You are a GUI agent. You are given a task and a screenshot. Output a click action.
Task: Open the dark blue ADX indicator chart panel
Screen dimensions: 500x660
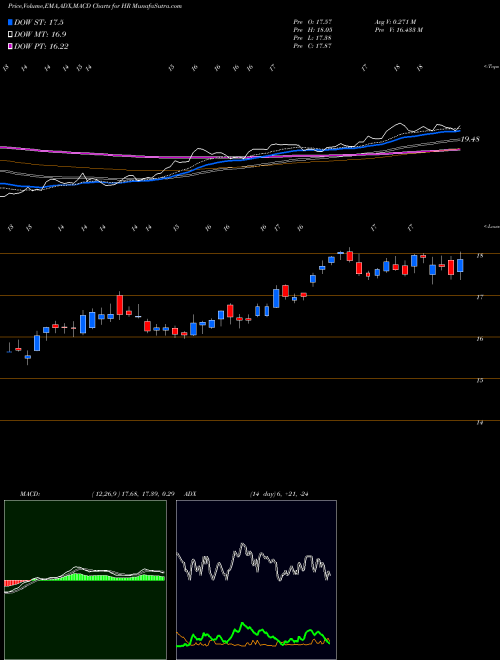coord(256,580)
